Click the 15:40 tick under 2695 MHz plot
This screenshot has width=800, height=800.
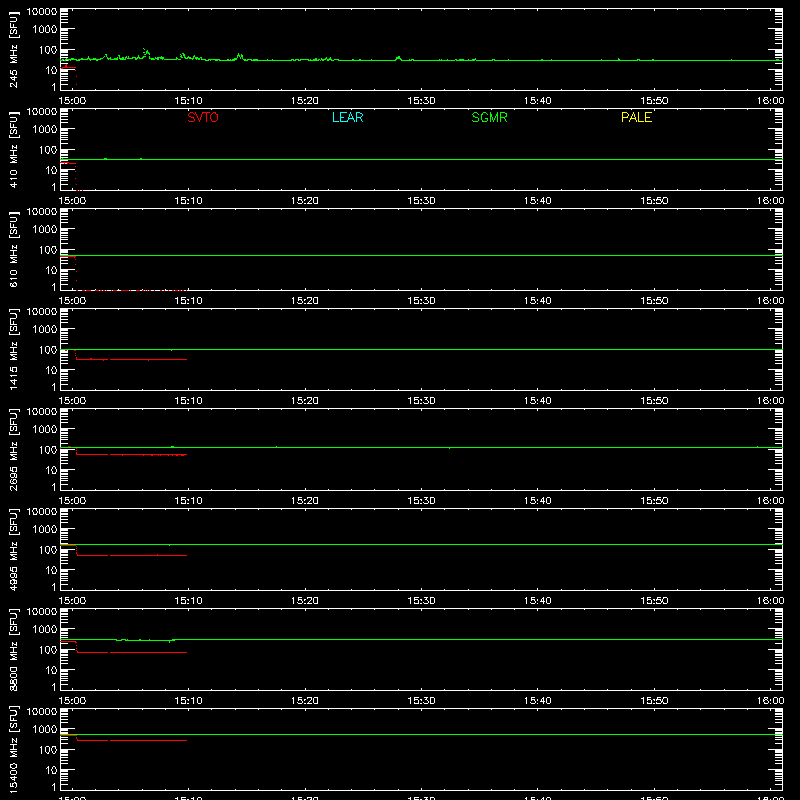click(x=537, y=501)
